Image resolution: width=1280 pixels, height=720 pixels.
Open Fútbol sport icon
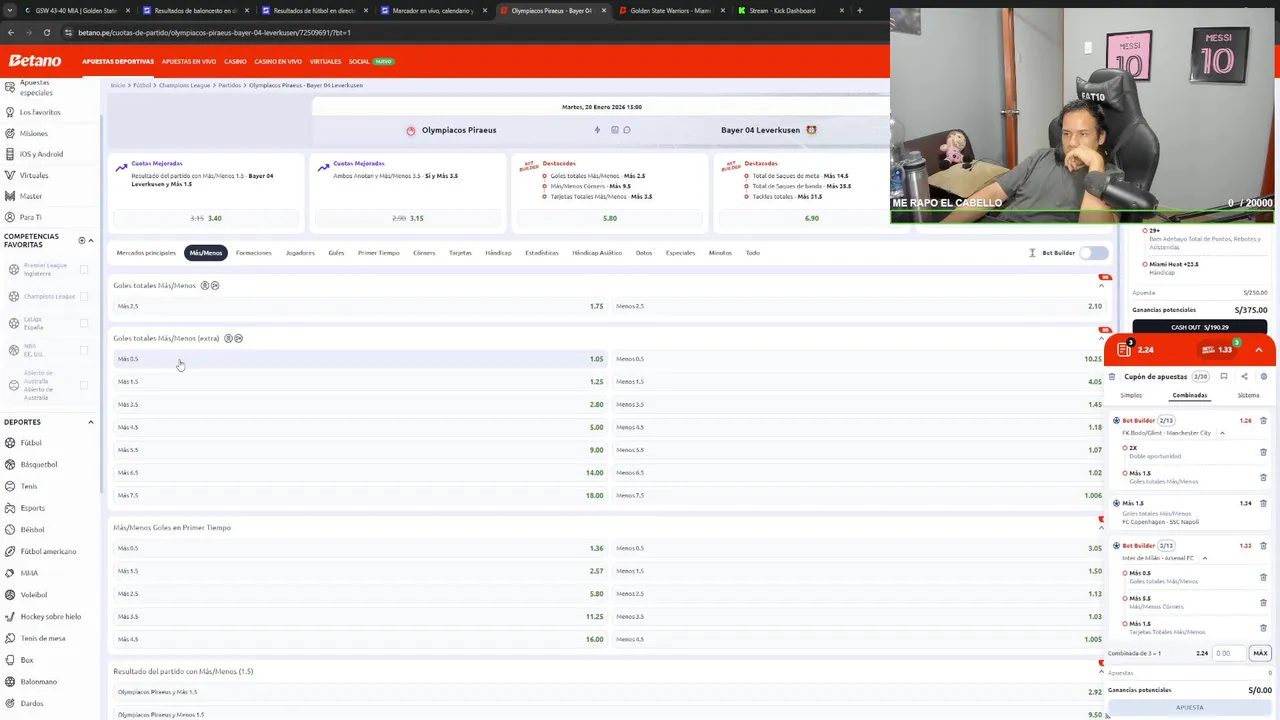11,443
